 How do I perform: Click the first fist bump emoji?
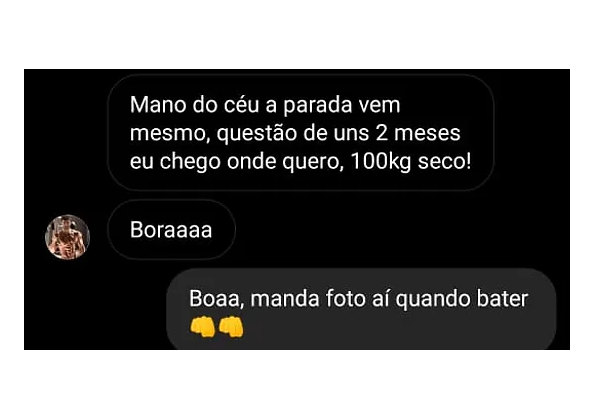click(x=203, y=326)
